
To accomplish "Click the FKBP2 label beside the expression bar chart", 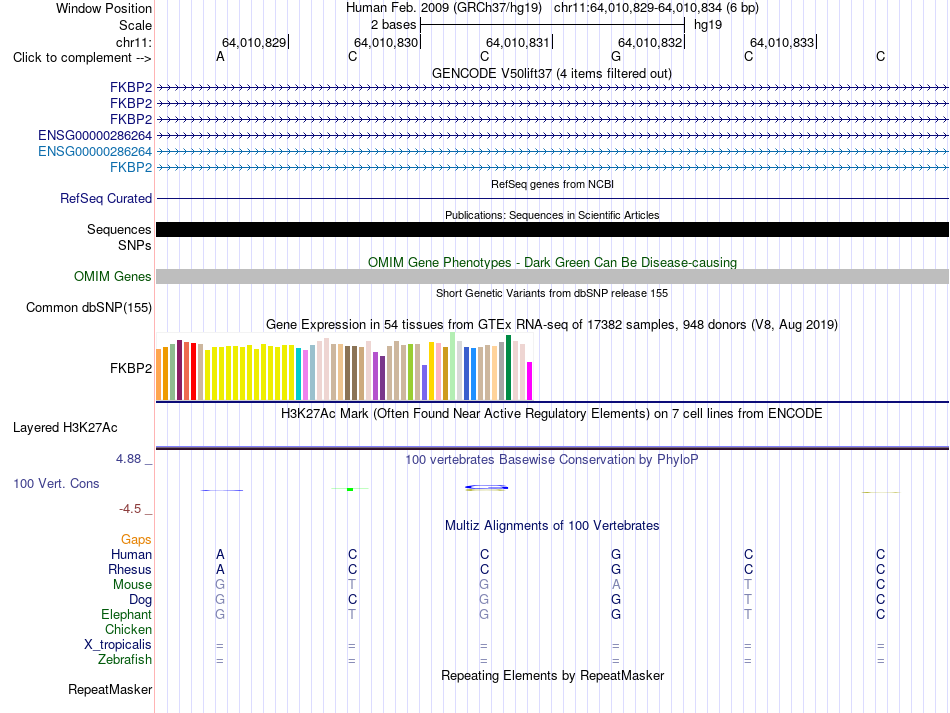I will pos(131,368).
